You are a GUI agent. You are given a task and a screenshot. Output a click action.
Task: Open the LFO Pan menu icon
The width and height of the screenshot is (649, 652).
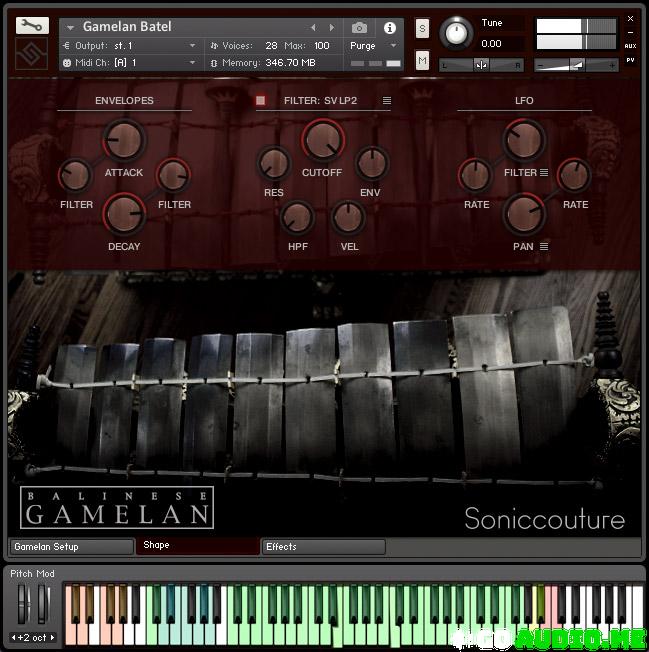pos(544,247)
